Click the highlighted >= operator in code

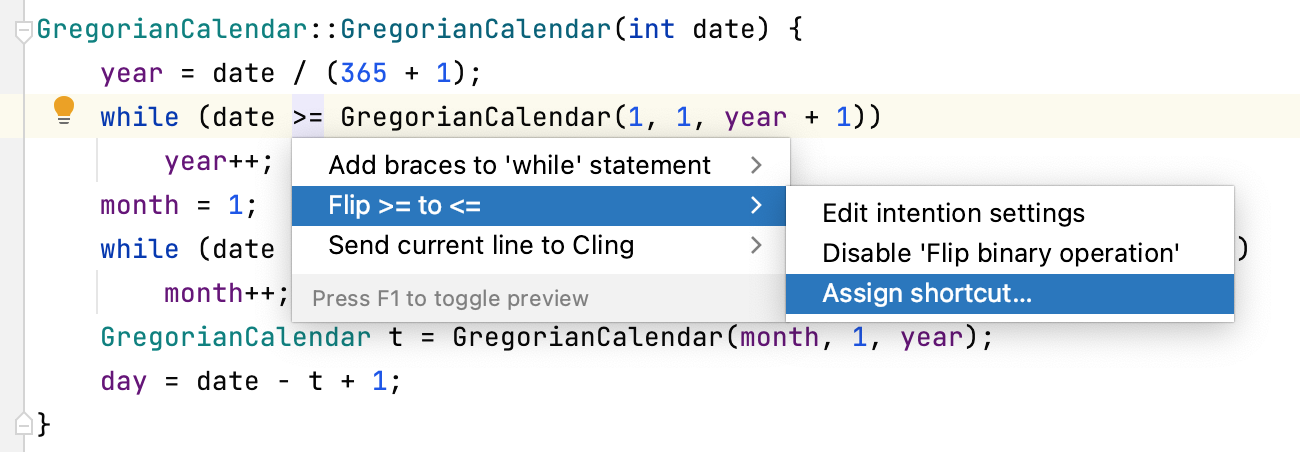(x=307, y=118)
